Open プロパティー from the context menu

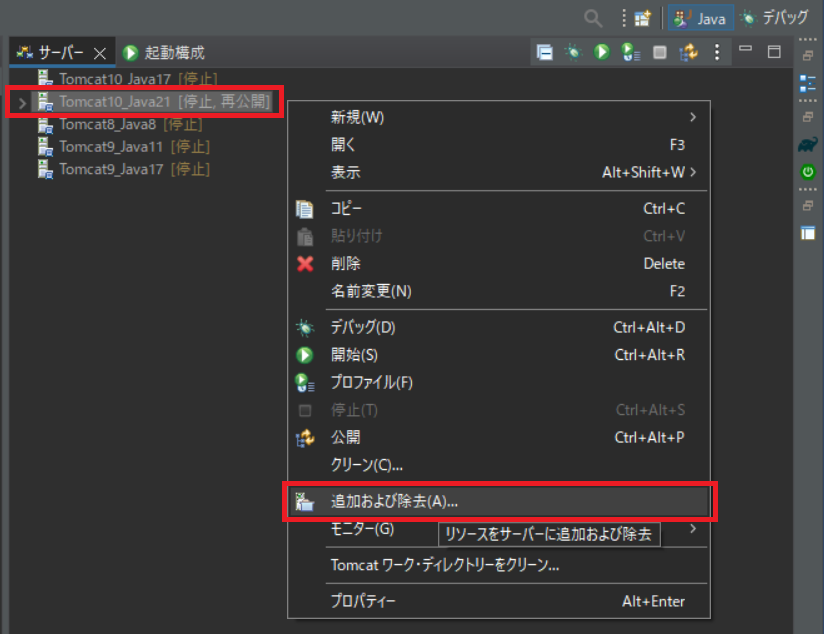pos(499,601)
